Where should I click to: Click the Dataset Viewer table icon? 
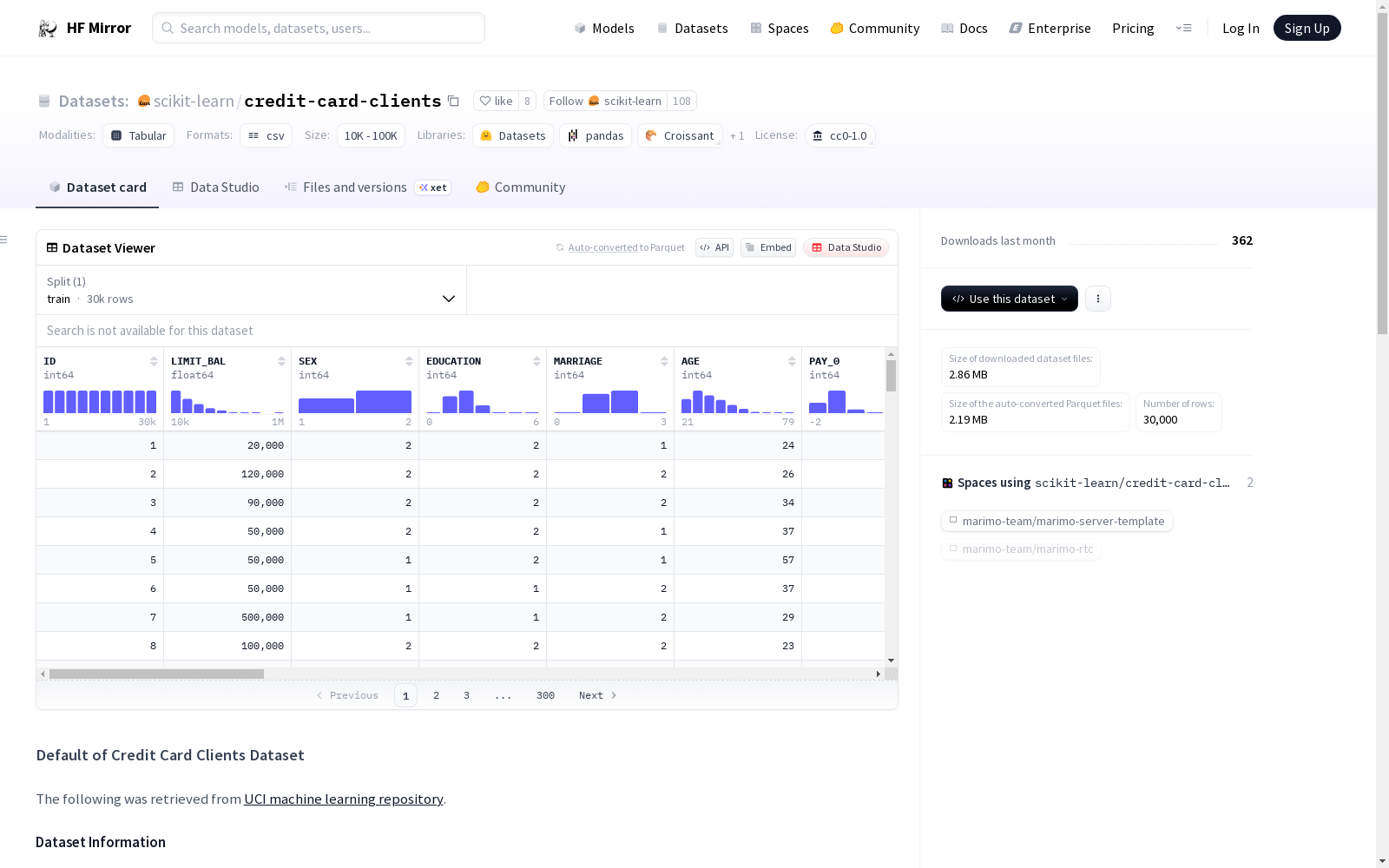coord(52,247)
